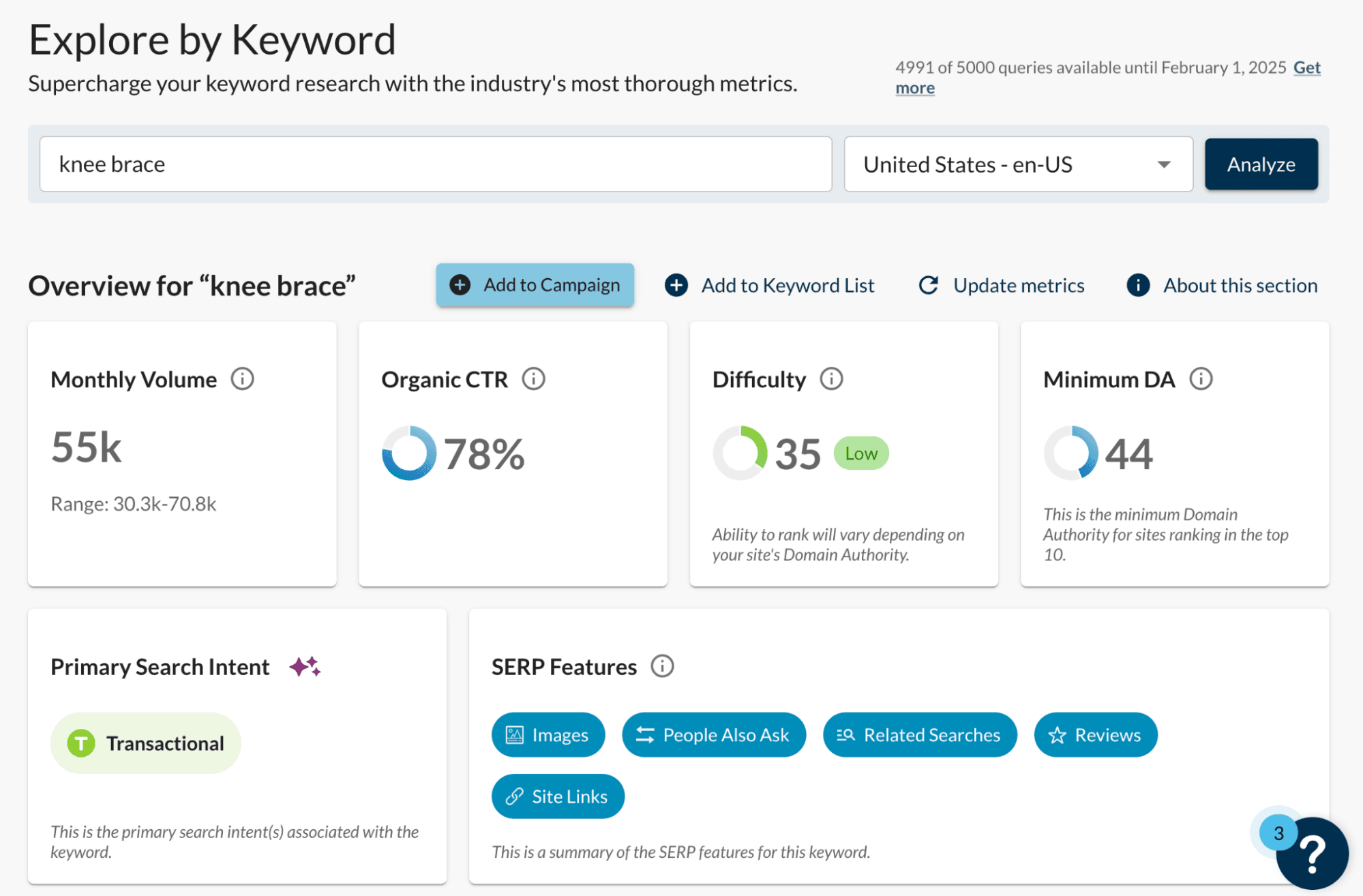Click the Add to Campaign button
This screenshot has width=1363, height=896.
[535, 285]
